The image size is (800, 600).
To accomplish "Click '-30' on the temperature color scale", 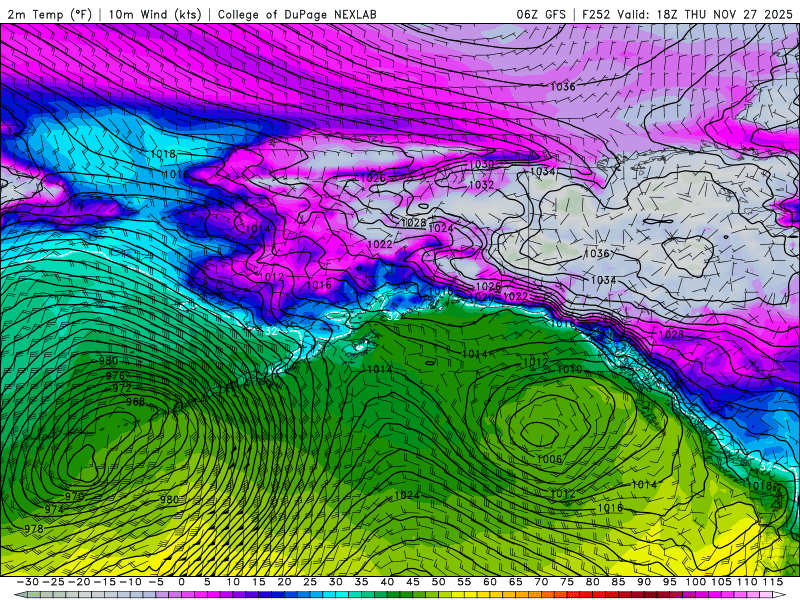I will 28,582.
